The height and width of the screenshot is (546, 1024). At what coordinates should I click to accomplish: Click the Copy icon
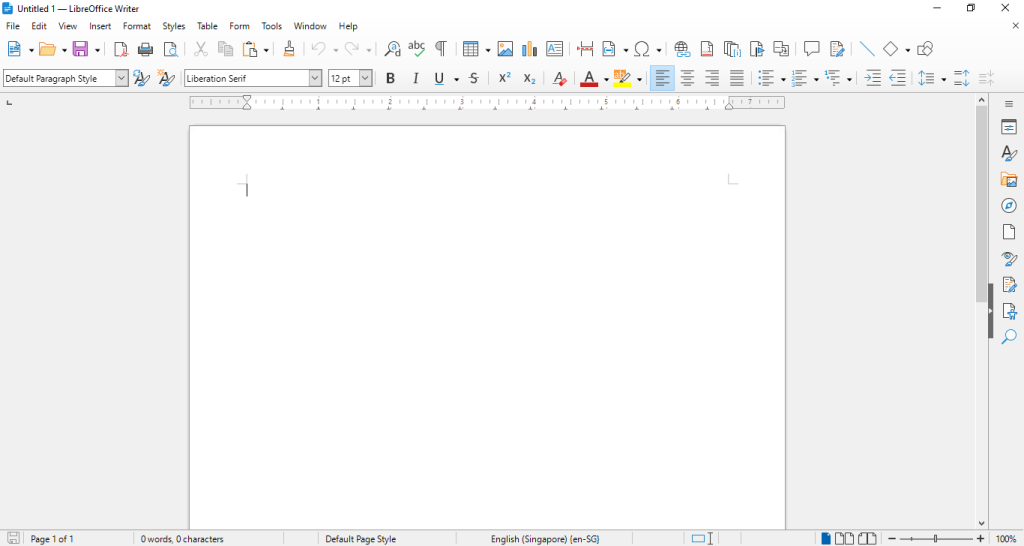click(225, 49)
